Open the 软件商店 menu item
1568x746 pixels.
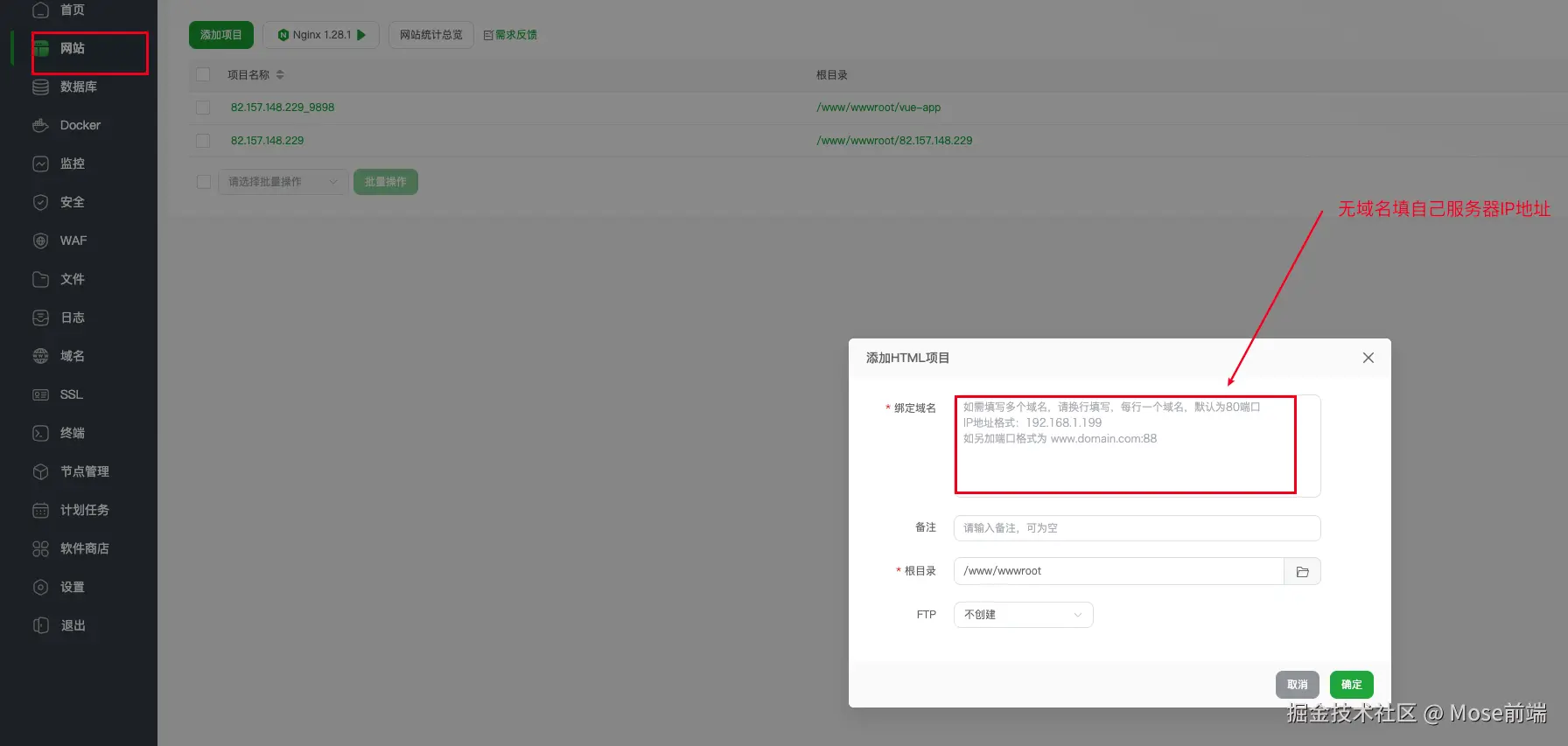85,548
